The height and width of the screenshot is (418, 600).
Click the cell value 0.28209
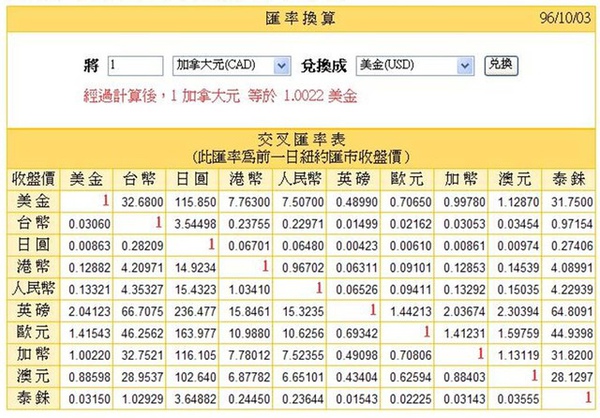(142, 246)
